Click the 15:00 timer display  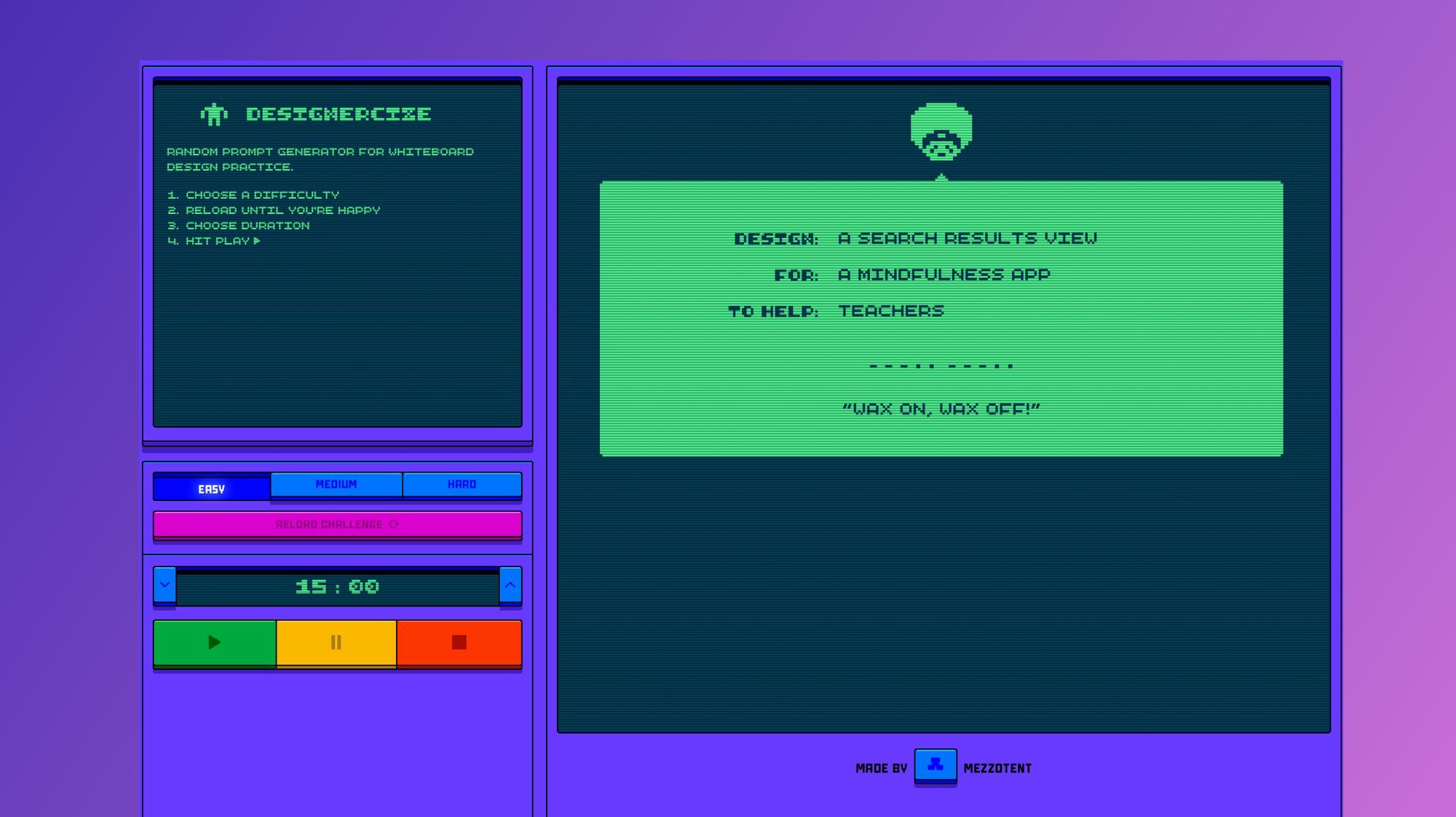(x=337, y=586)
